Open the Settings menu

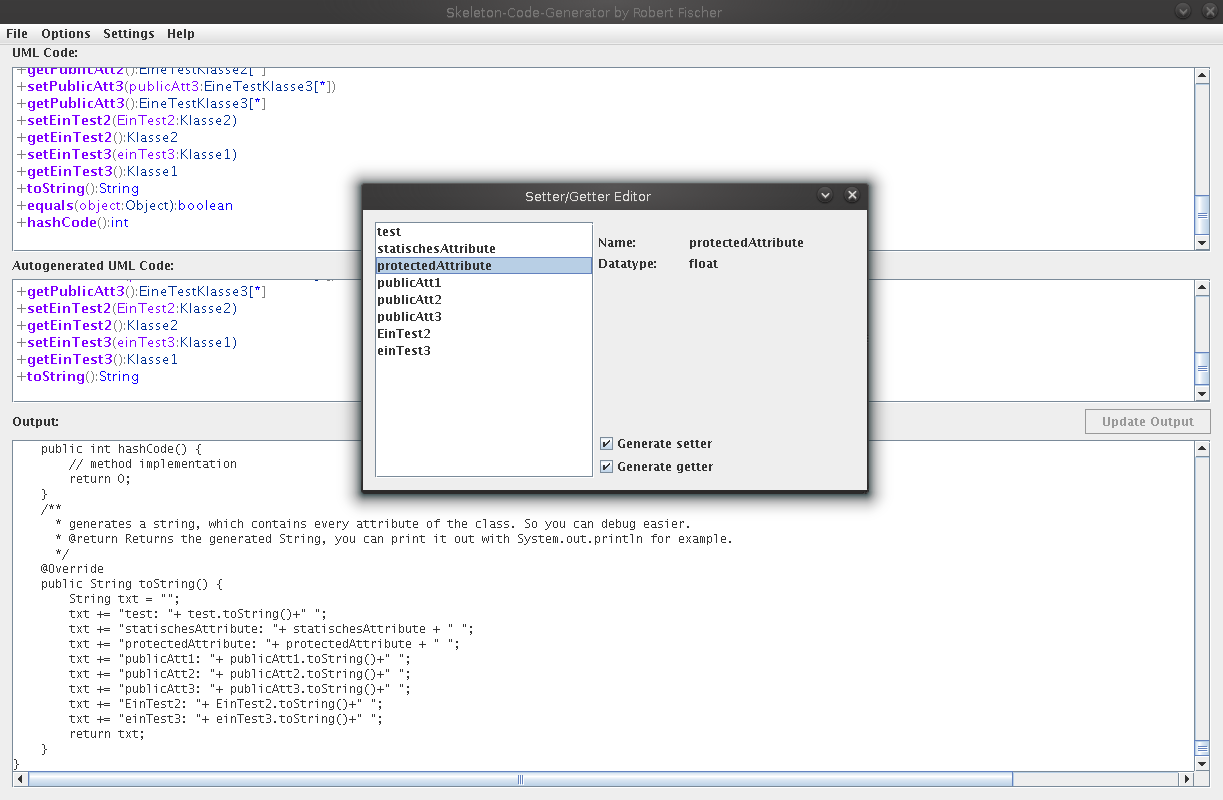[129, 33]
